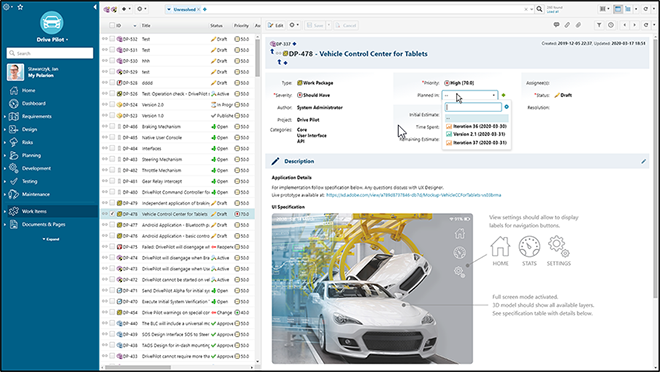Check the box for DP-532 row
The height and width of the screenshot is (372, 660).
pos(112,39)
